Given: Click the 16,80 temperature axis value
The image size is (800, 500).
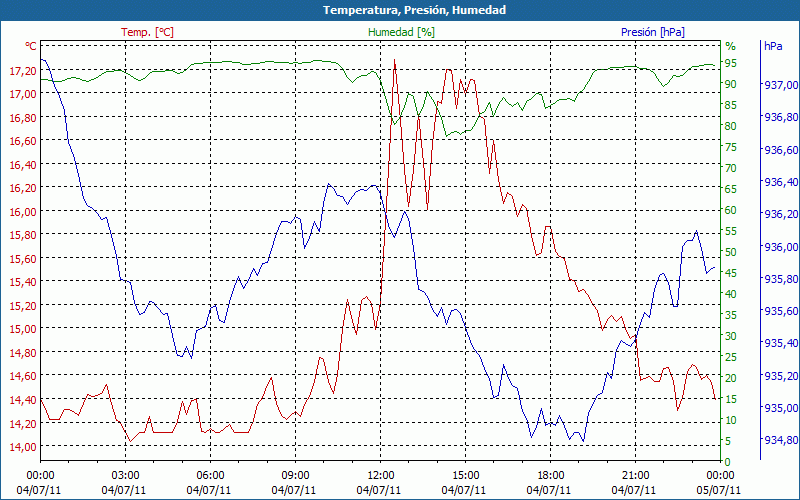Looking at the screenshot, I should (x=23, y=118).
